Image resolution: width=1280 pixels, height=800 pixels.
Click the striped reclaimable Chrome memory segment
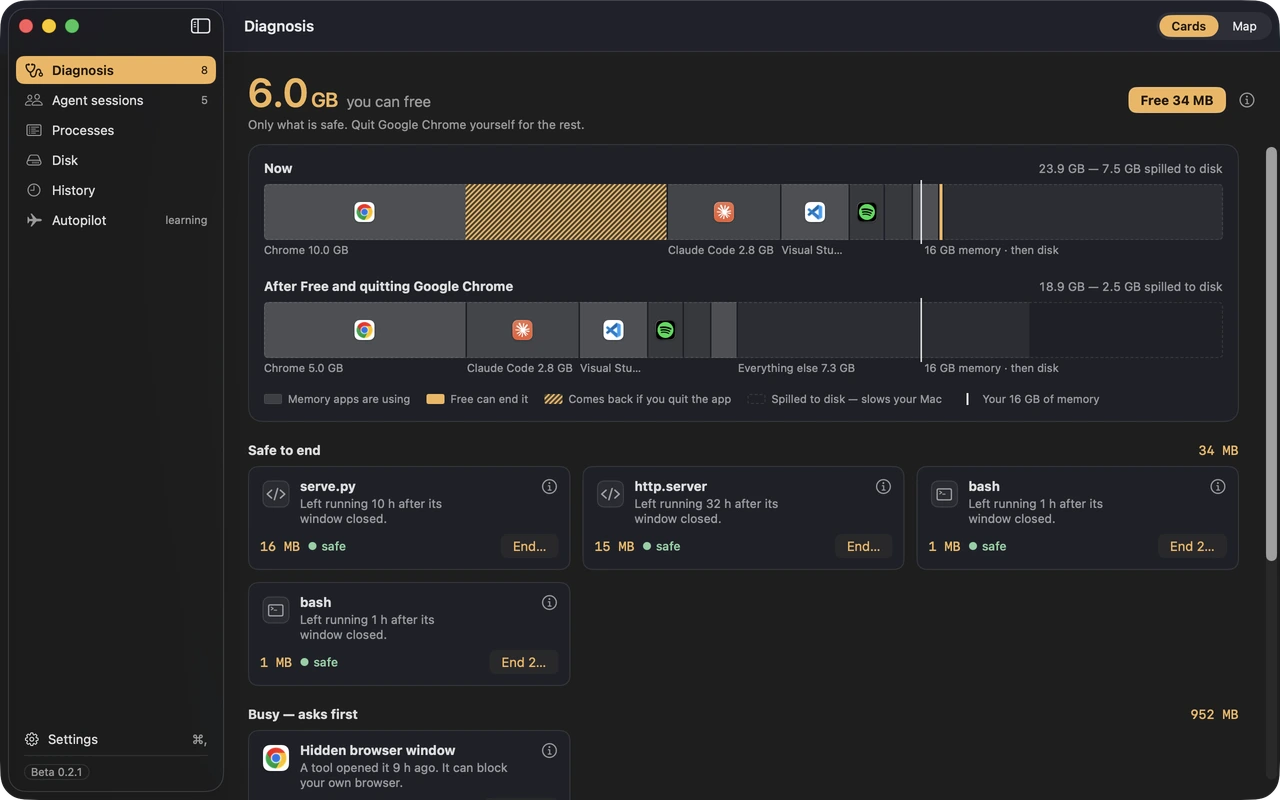coord(566,212)
